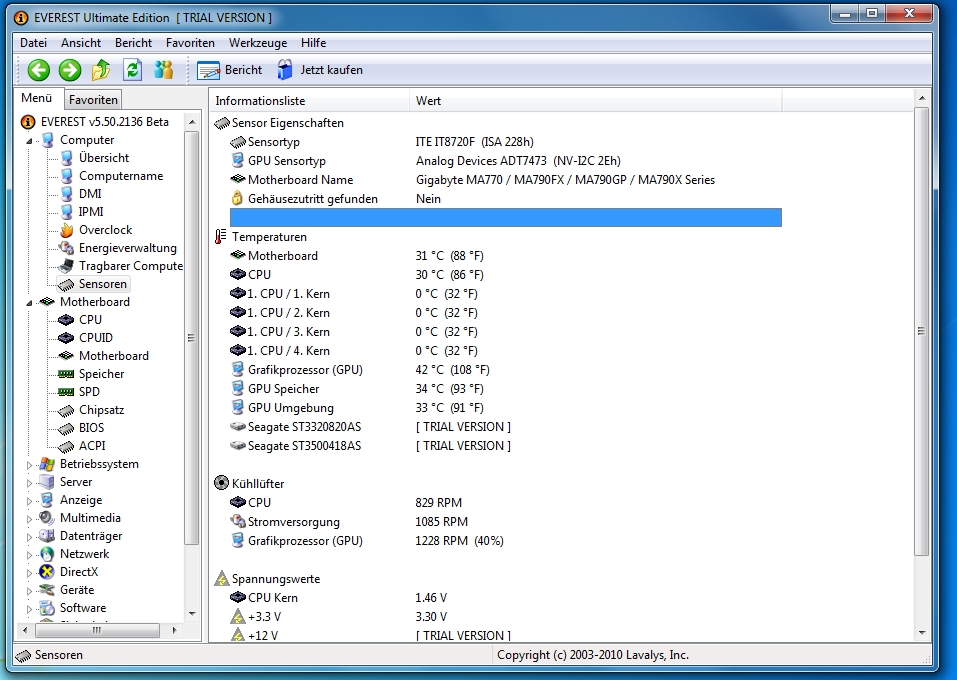957x680 pixels.
Task: Sort by the Informationsliste column header
Action: click(x=310, y=101)
